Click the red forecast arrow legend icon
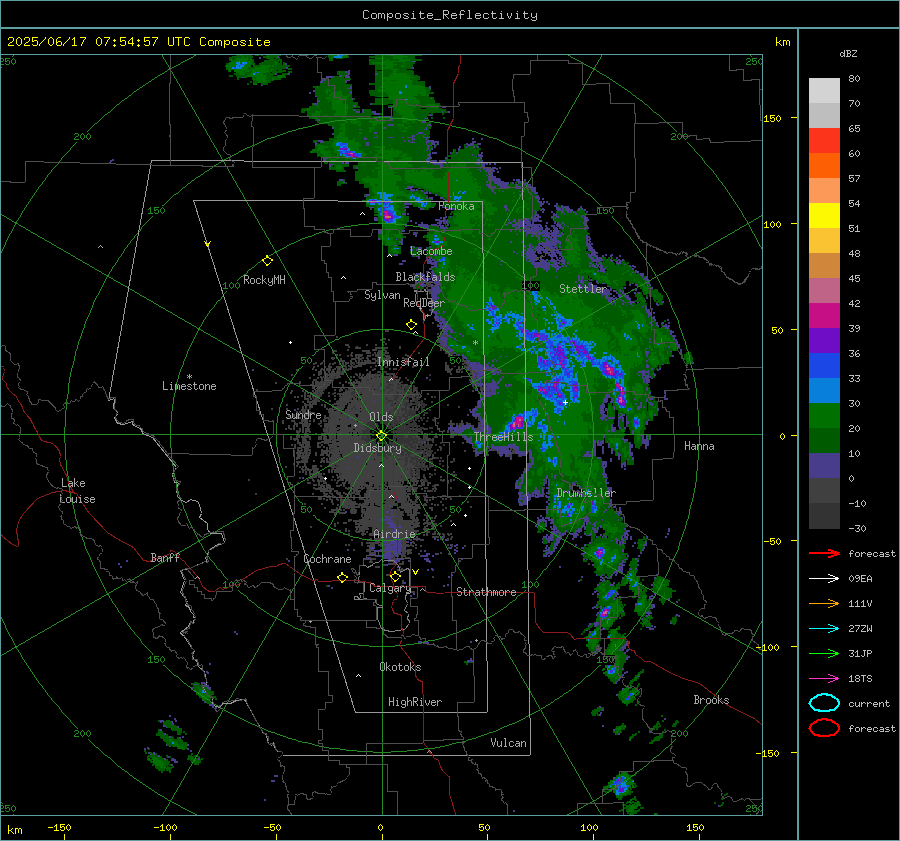This screenshot has height=841, width=900. (824, 553)
